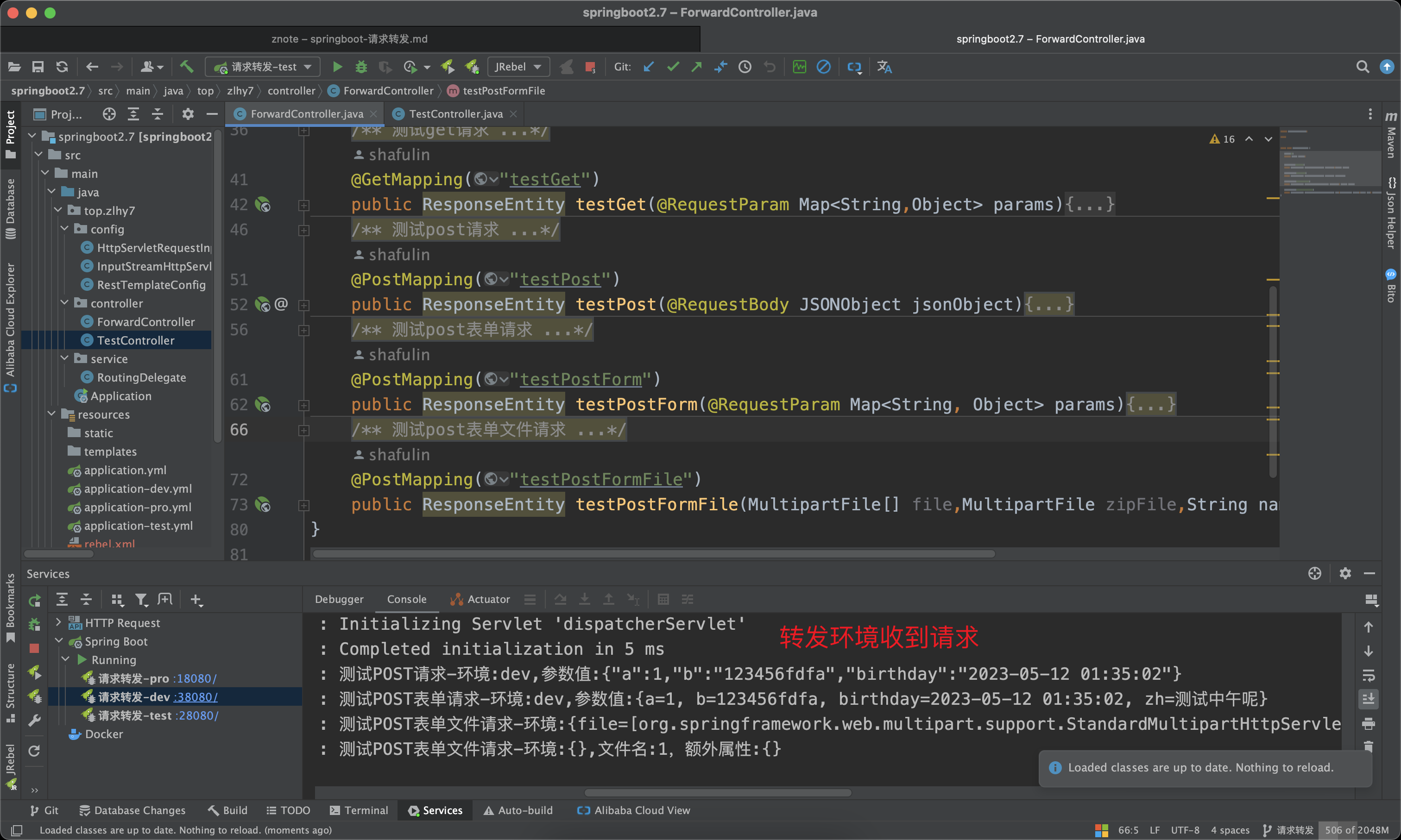Open Git history clock icon

tap(745, 67)
